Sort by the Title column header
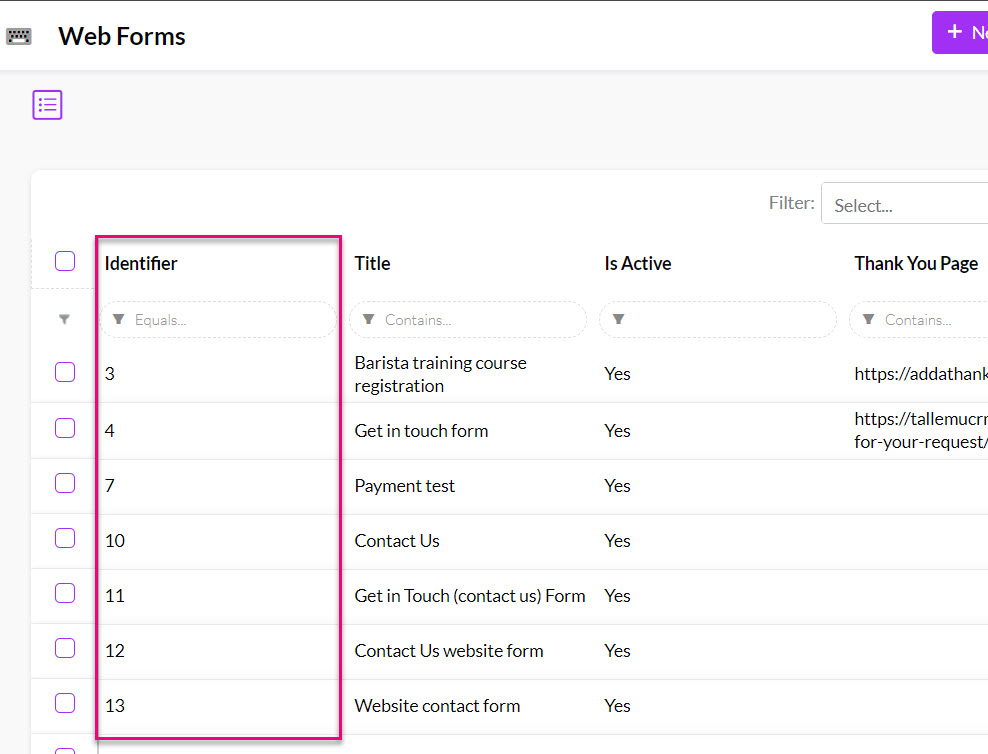The height and width of the screenshot is (754, 988). (x=372, y=264)
